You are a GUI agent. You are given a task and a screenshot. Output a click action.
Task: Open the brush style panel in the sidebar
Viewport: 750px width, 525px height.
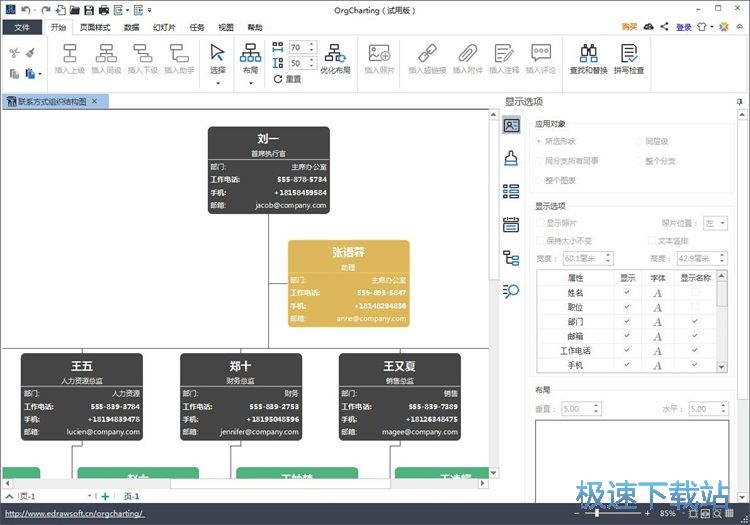click(511, 158)
